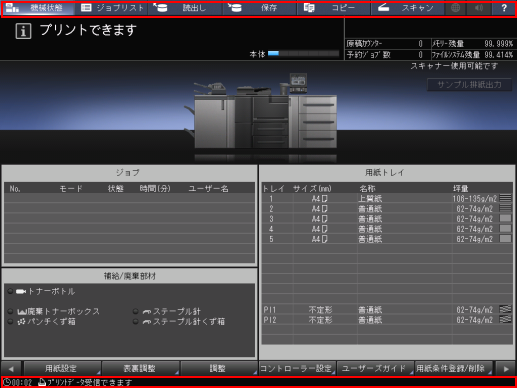Select tray 4 普通紙 row
Screen dimensions: 517x388
click(x=387, y=229)
